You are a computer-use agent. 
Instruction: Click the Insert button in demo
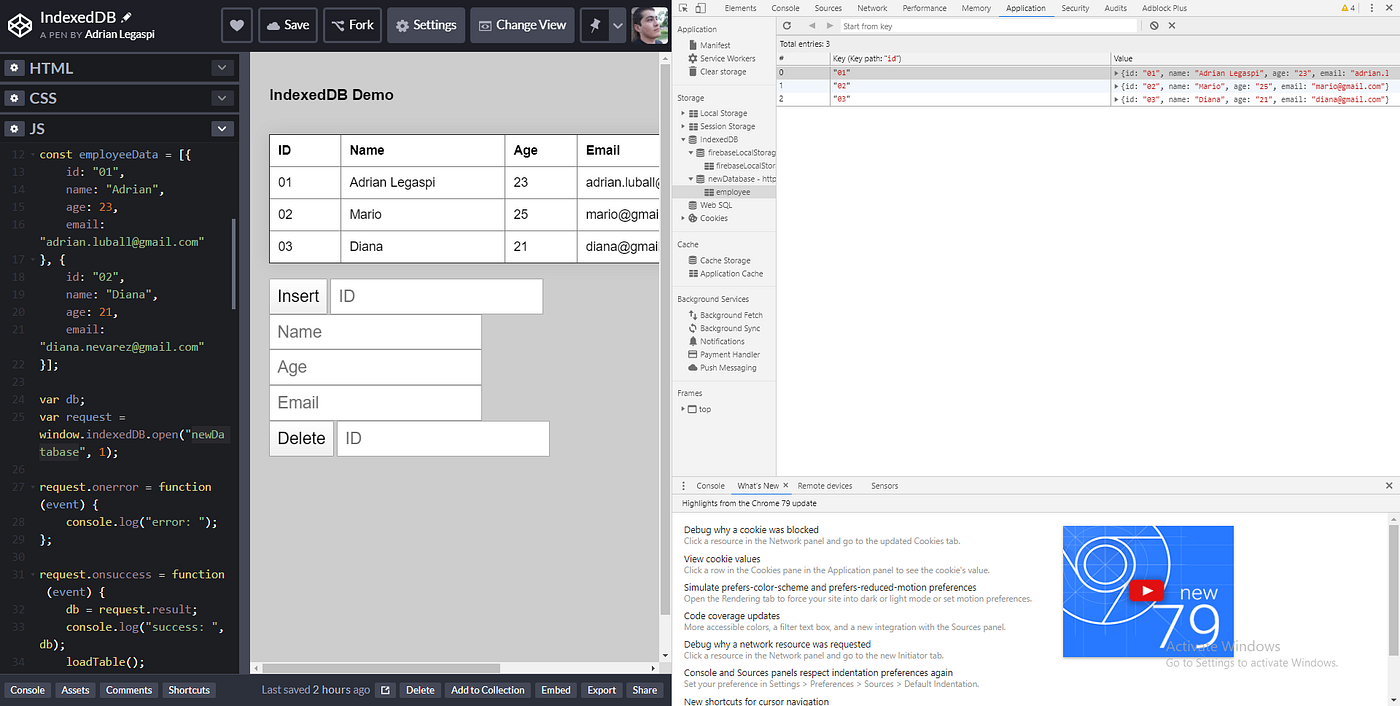(x=298, y=296)
